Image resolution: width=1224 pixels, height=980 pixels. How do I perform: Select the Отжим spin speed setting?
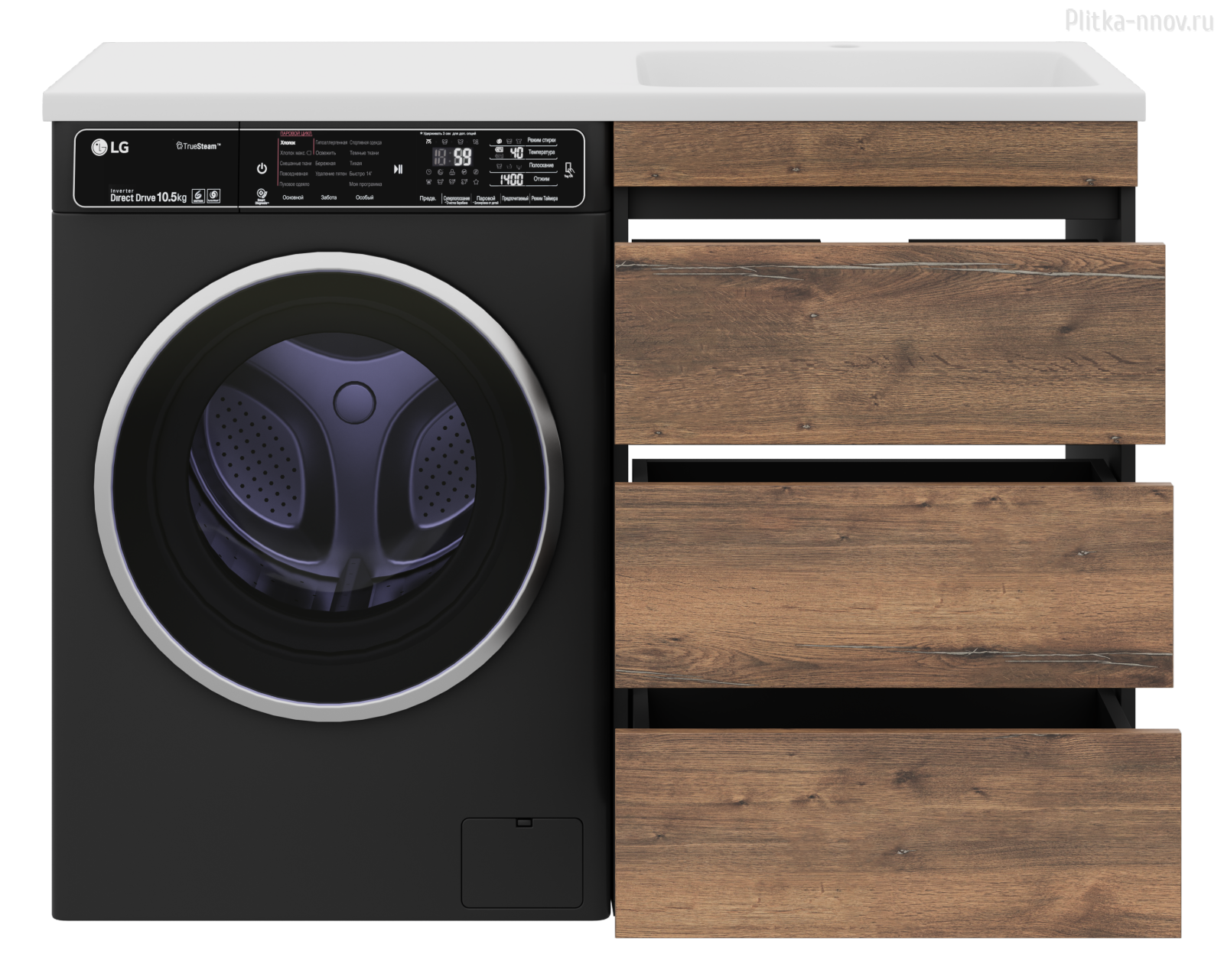[x=540, y=179]
